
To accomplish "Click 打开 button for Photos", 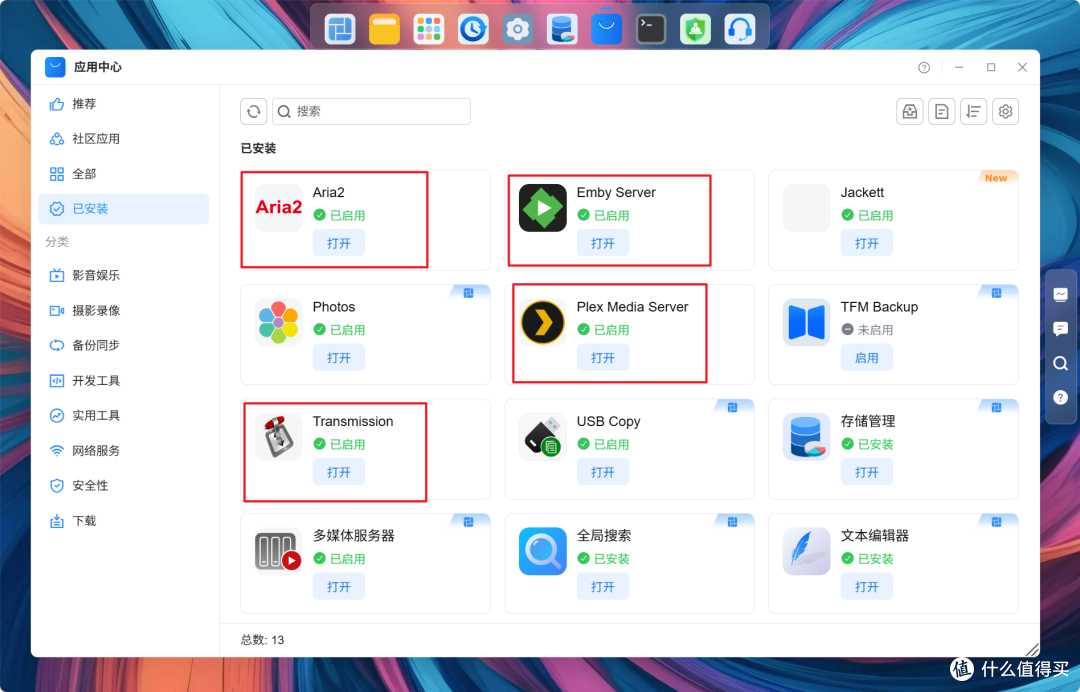I will point(339,358).
